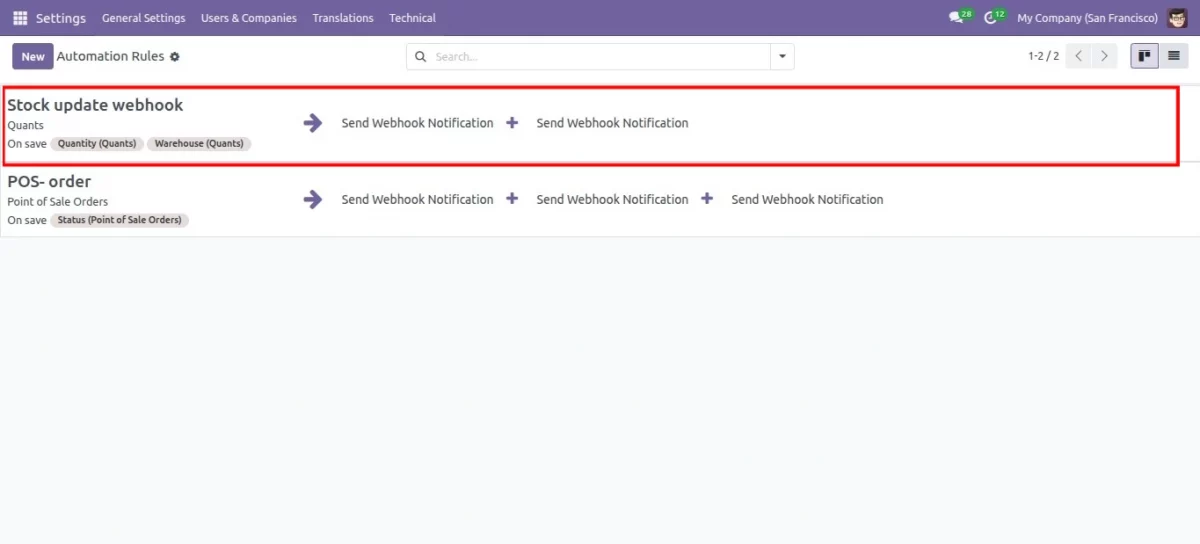Open the General Settings menu
The image size is (1200, 544).
[143, 18]
